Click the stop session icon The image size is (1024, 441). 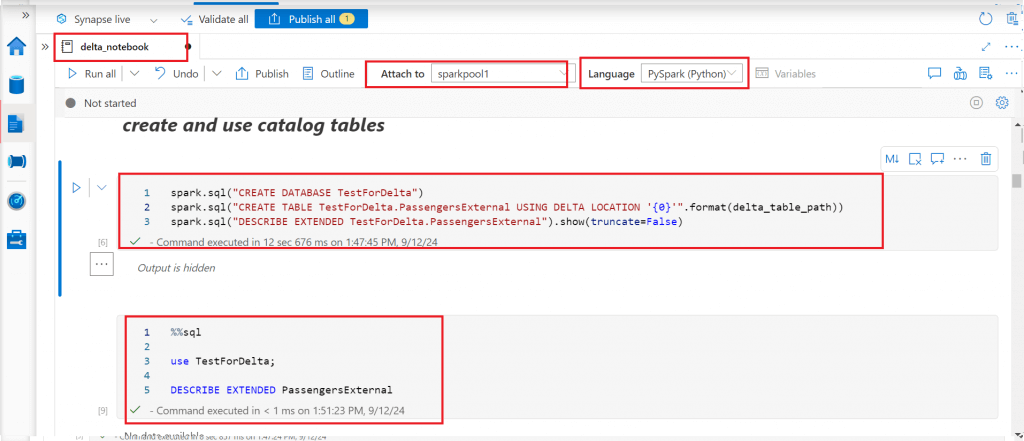pyautogui.click(x=977, y=103)
